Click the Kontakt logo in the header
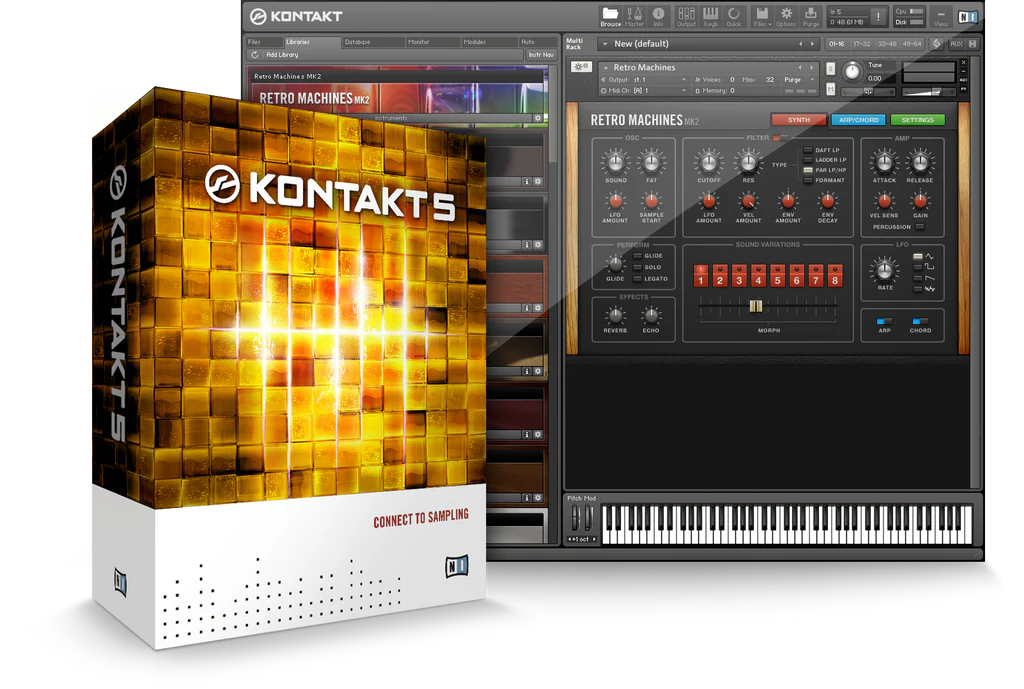This screenshot has height=689, width=1024. tap(296, 16)
